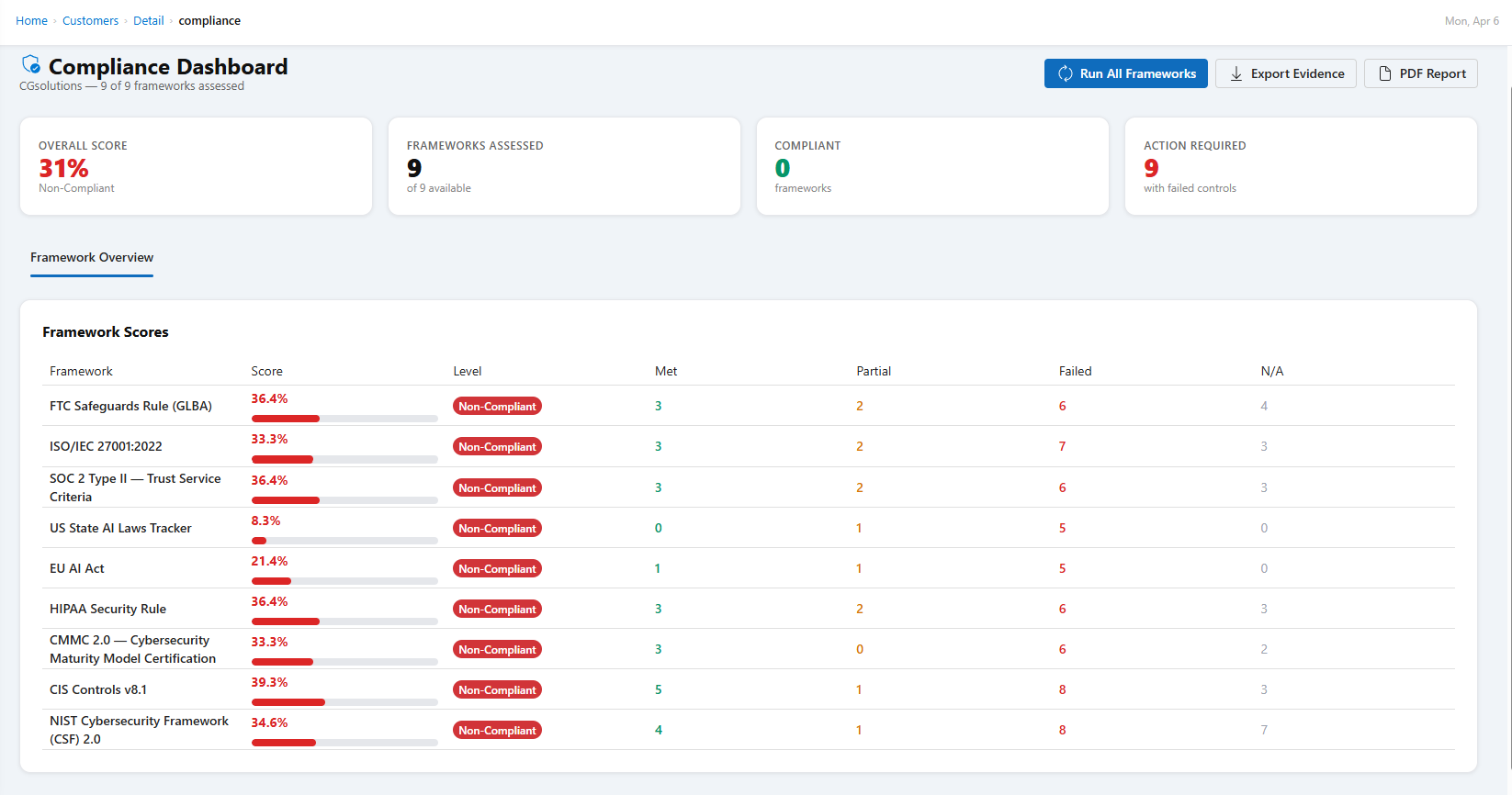Open Customers breadcrumb link
Screen dimensions: 1512x795
90,20
